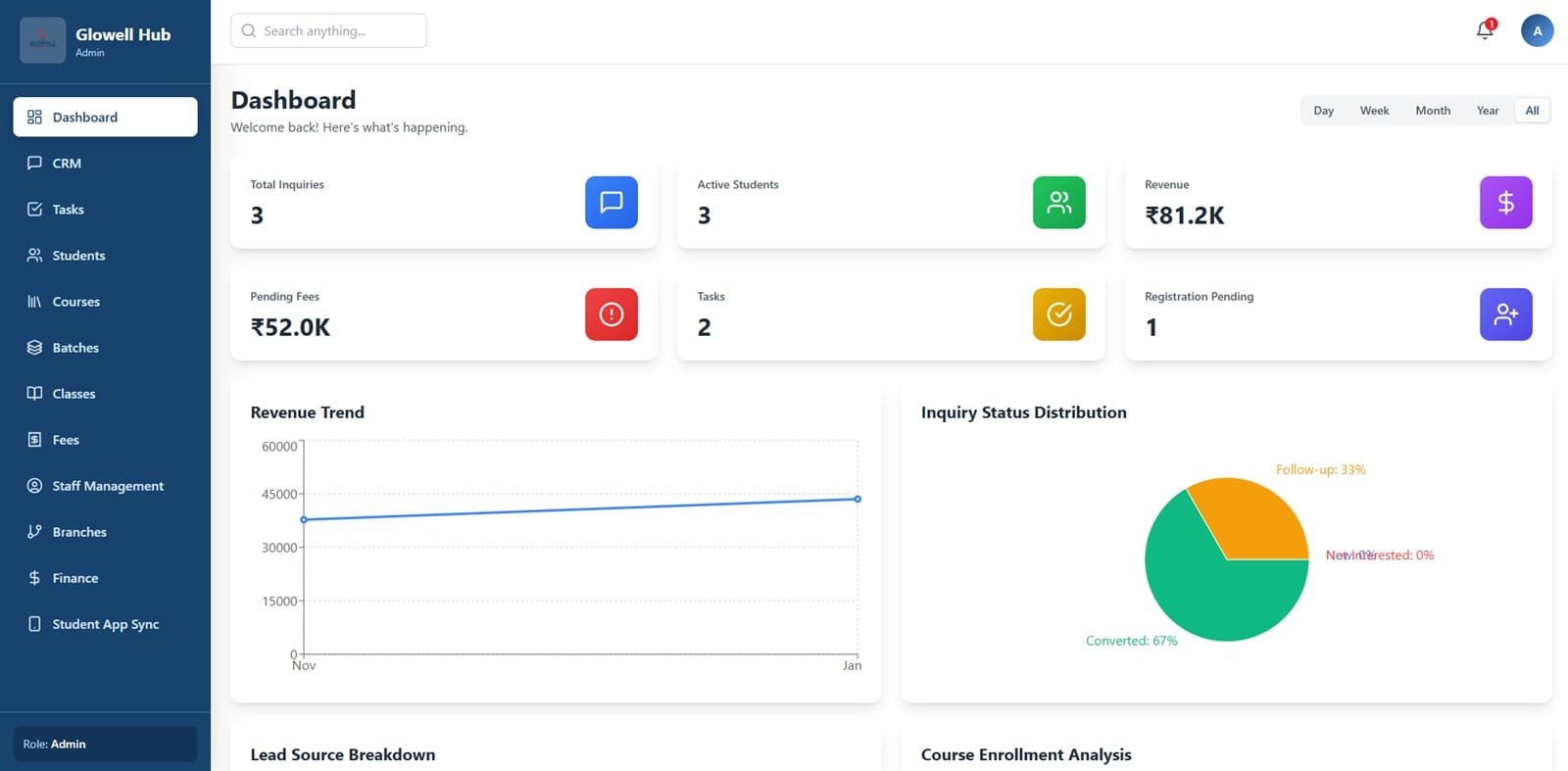Click the Glowell Hub title text
Image resolution: width=1568 pixels, height=771 pixels.
pos(122,34)
